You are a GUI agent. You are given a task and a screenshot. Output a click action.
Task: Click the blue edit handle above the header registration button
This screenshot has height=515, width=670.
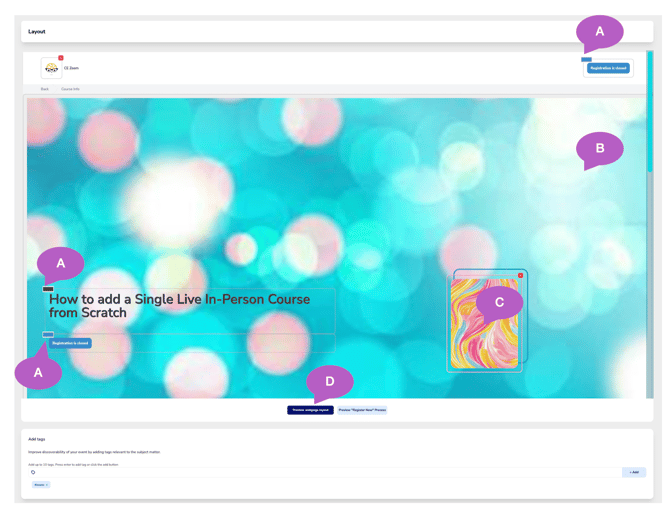[x=587, y=60]
